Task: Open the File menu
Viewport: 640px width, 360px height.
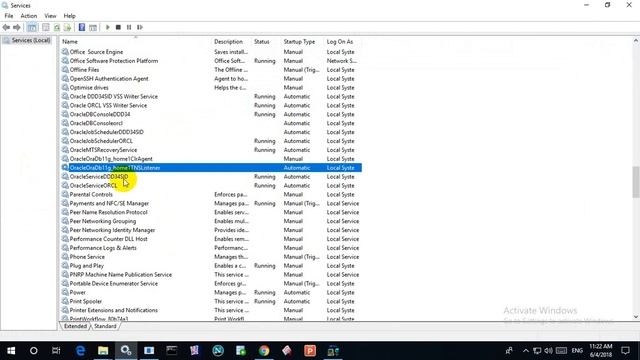Action: [x=9, y=16]
